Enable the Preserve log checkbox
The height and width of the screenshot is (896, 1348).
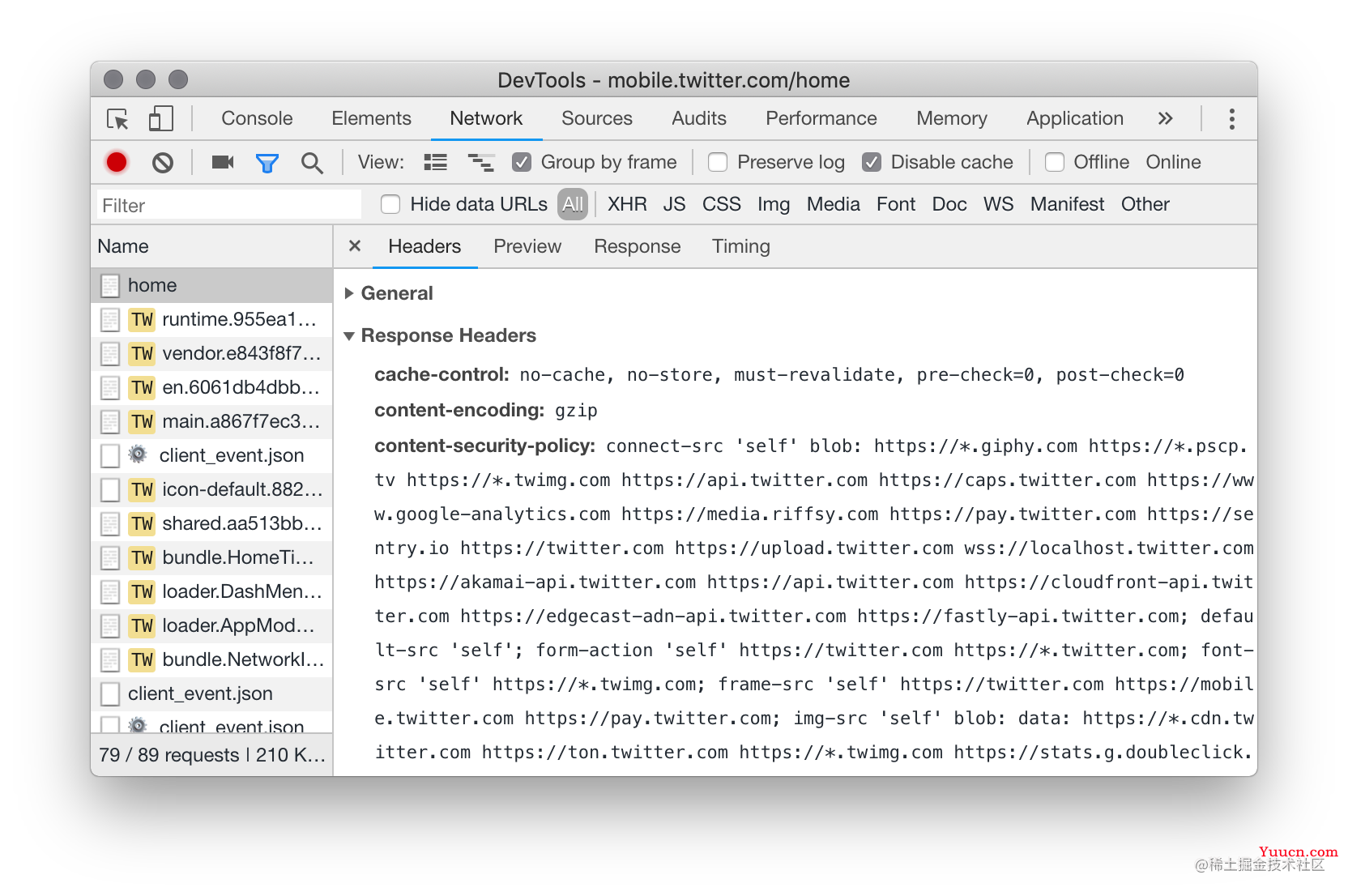(718, 162)
